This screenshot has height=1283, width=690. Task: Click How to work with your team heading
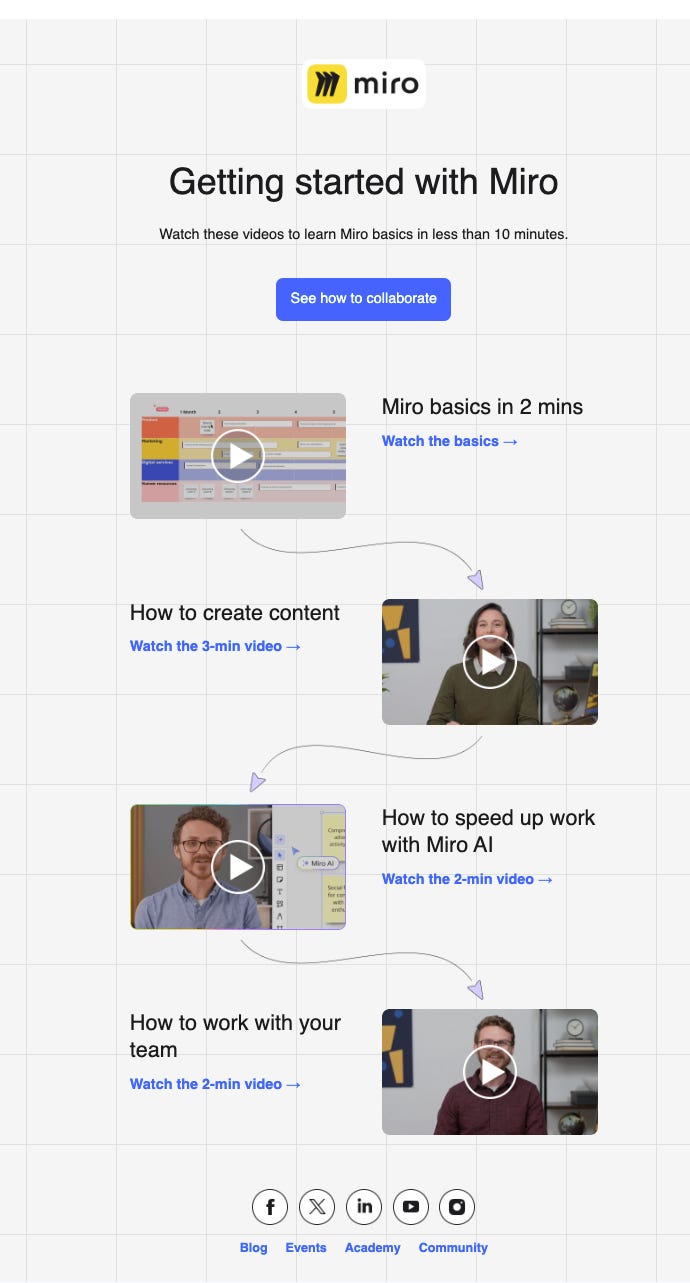point(235,1036)
